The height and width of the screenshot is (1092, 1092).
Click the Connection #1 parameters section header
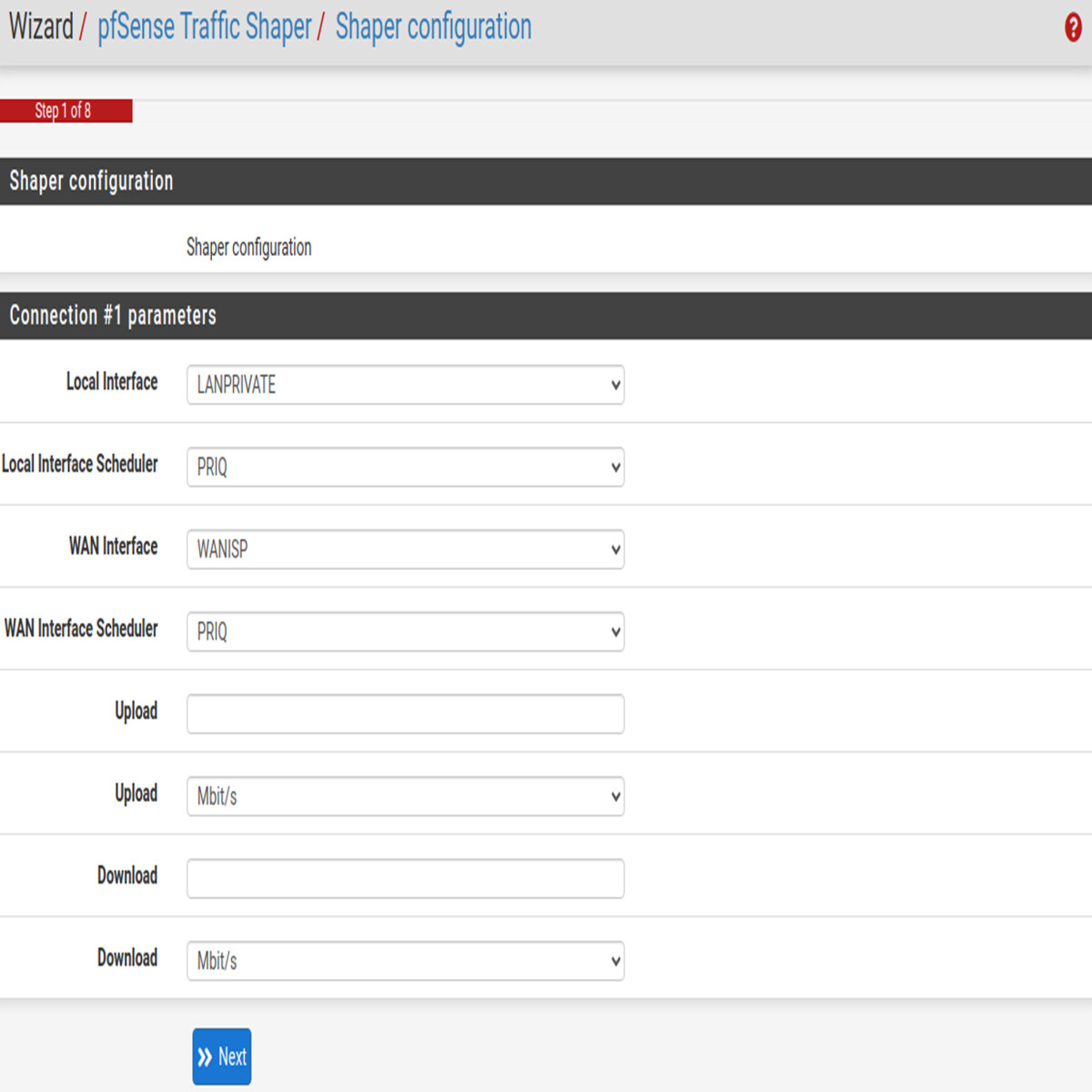[x=546, y=316]
